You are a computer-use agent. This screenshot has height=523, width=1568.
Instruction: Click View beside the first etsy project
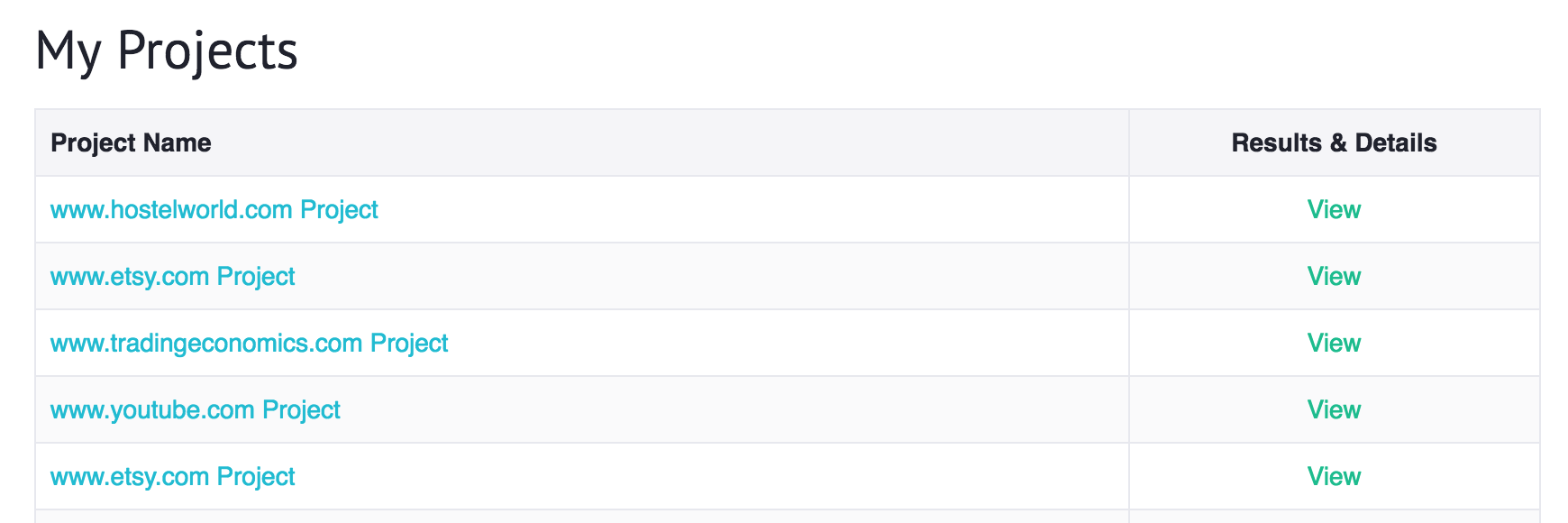pos(1334,277)
